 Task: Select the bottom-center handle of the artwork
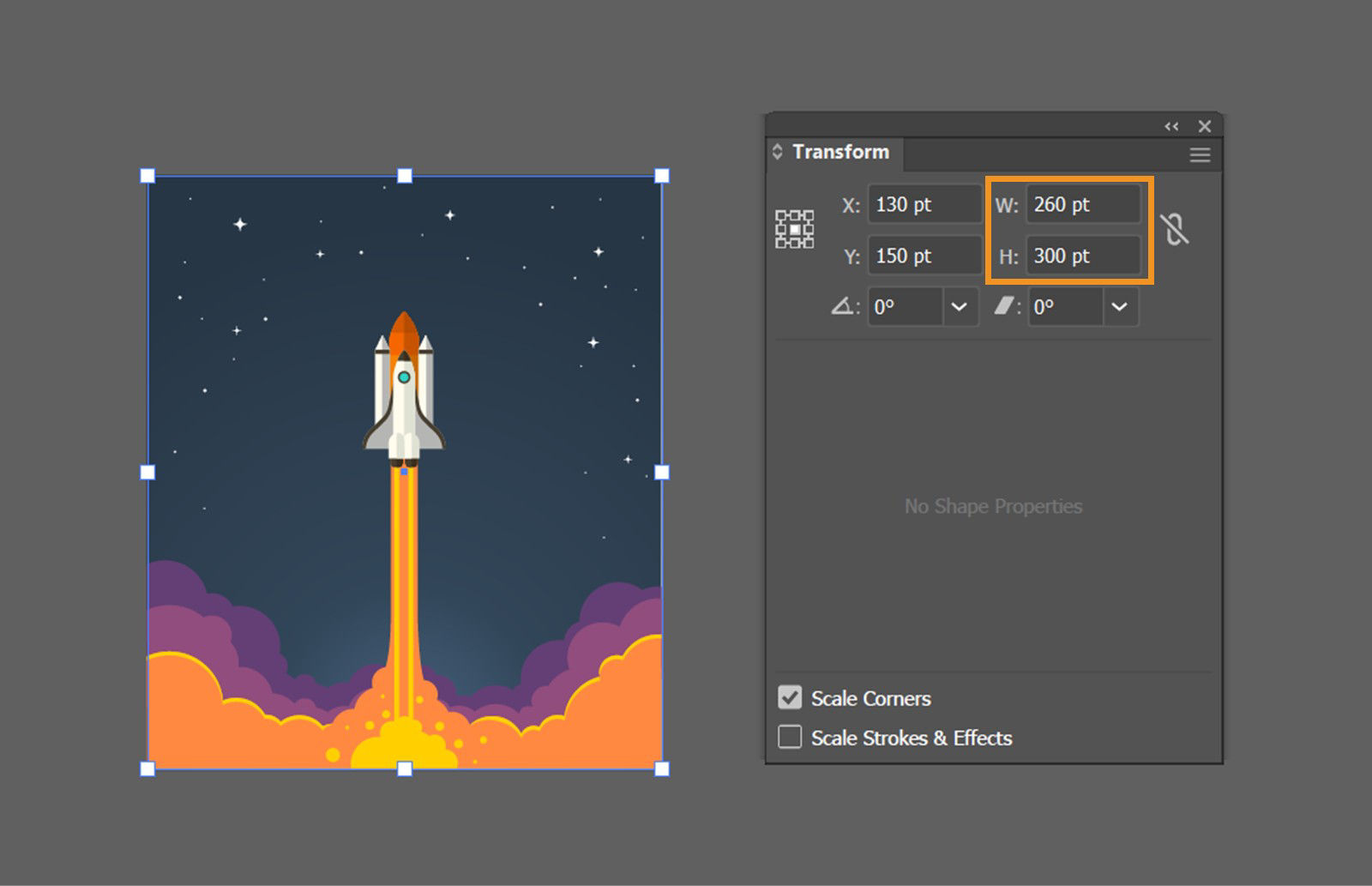(405, 768)
